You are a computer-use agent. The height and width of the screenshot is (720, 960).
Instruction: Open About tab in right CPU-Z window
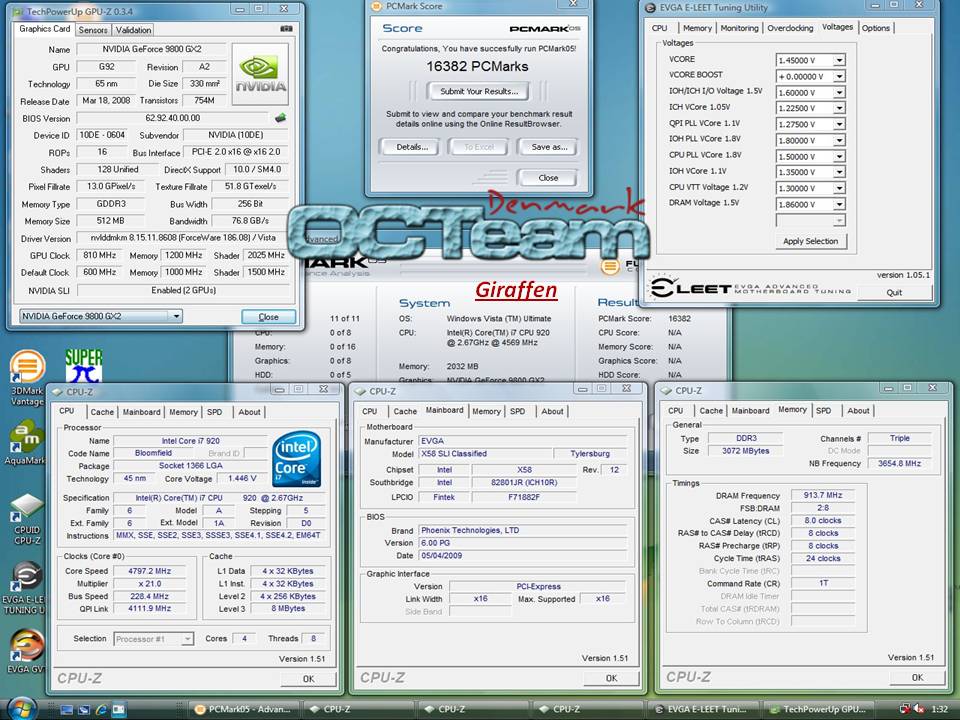point(858,411)
